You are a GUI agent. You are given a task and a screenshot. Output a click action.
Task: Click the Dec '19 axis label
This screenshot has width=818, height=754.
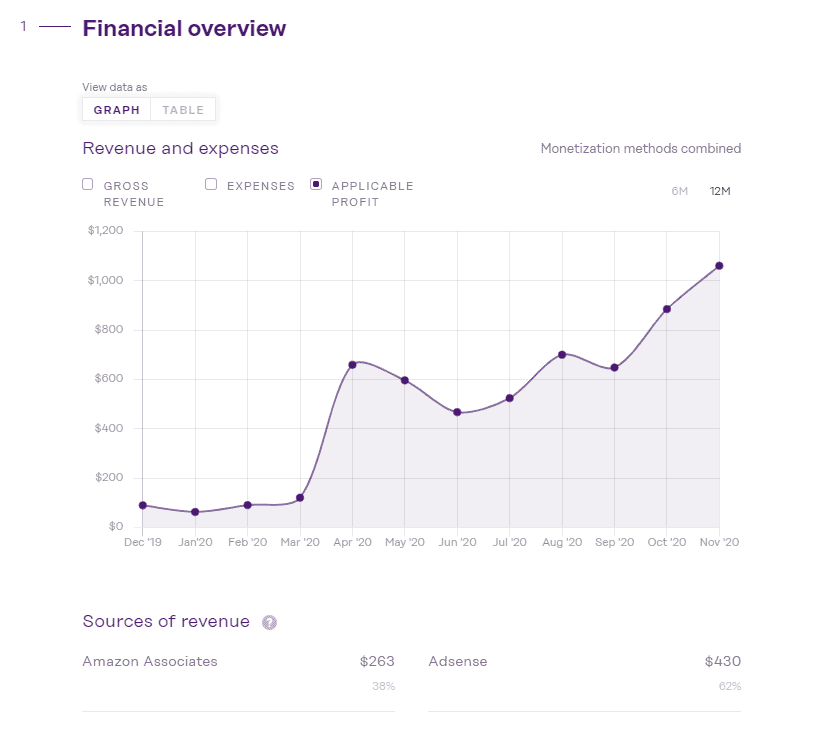143,542
